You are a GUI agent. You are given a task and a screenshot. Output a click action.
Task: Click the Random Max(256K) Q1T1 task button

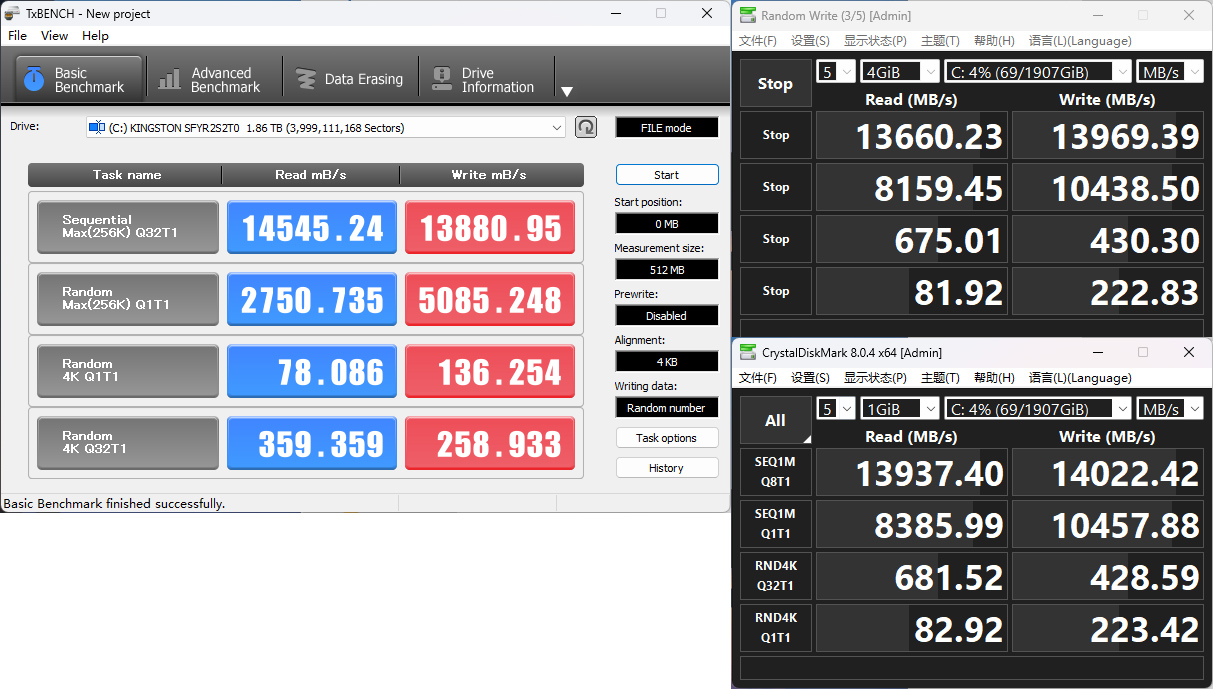tap(128, 299)
